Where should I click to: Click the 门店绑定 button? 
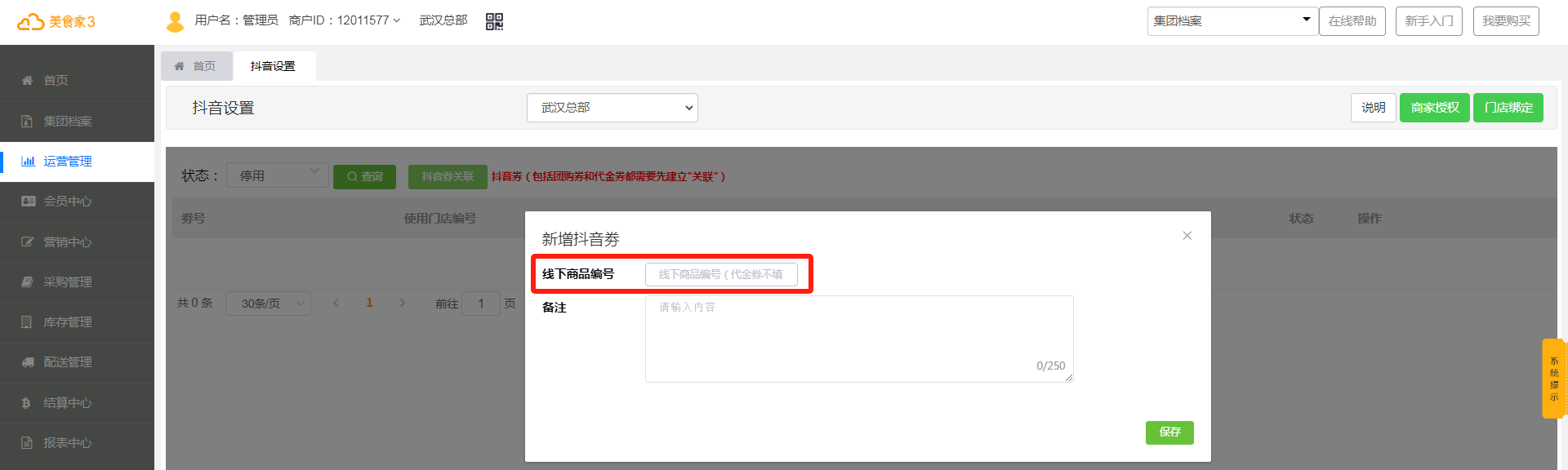pyautogui.click(x=1508, y=108)
